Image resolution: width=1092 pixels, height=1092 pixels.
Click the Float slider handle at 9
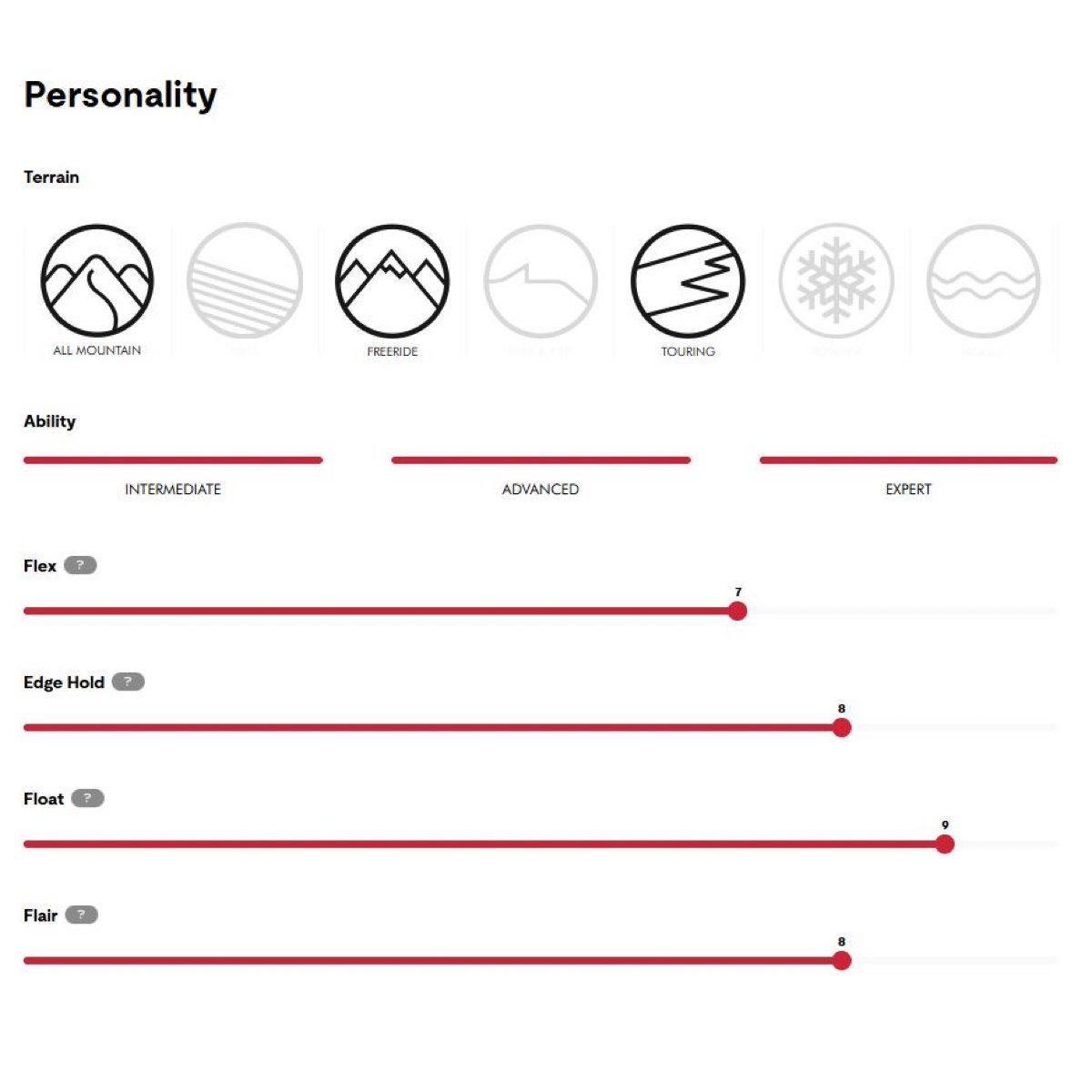pyautogui.click(x=945, y=844)
